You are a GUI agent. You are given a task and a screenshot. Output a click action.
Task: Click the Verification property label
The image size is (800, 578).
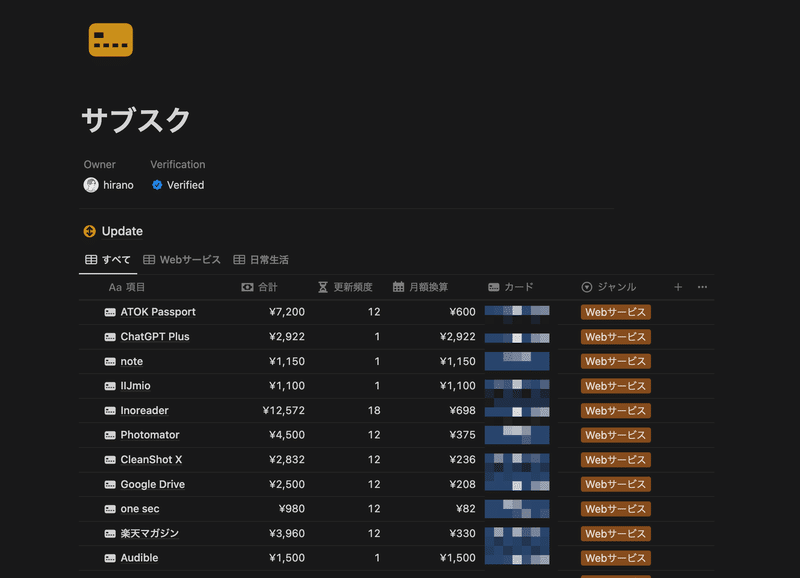[178, 164]
